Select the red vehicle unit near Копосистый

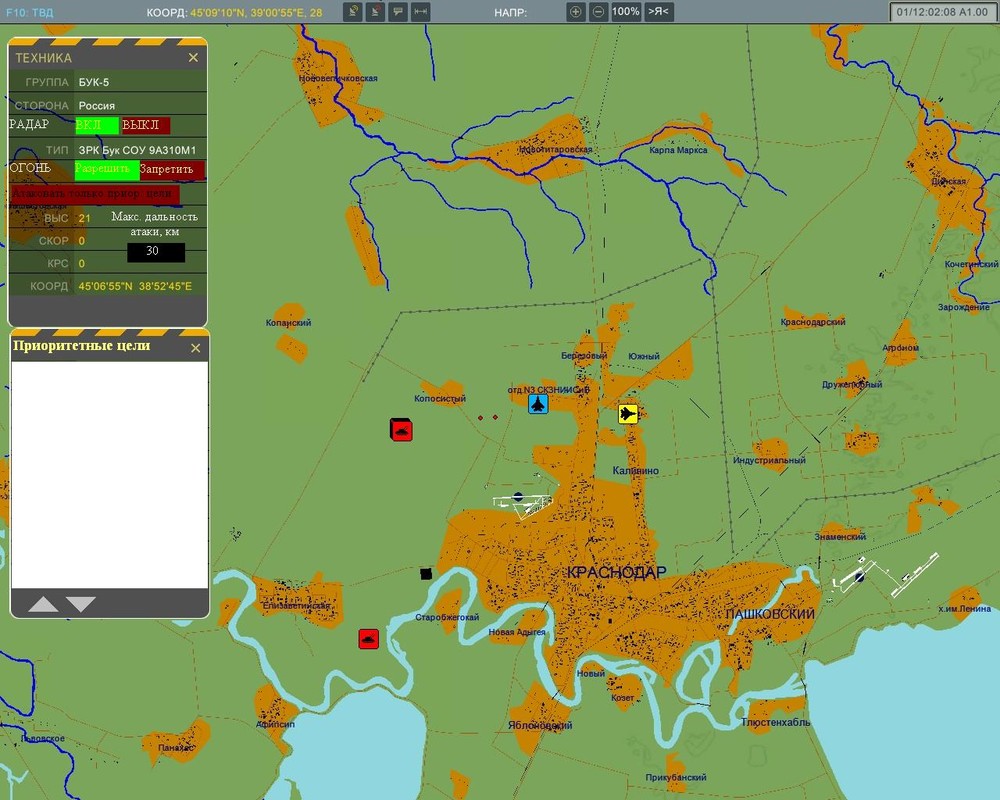tap(401, 430)
